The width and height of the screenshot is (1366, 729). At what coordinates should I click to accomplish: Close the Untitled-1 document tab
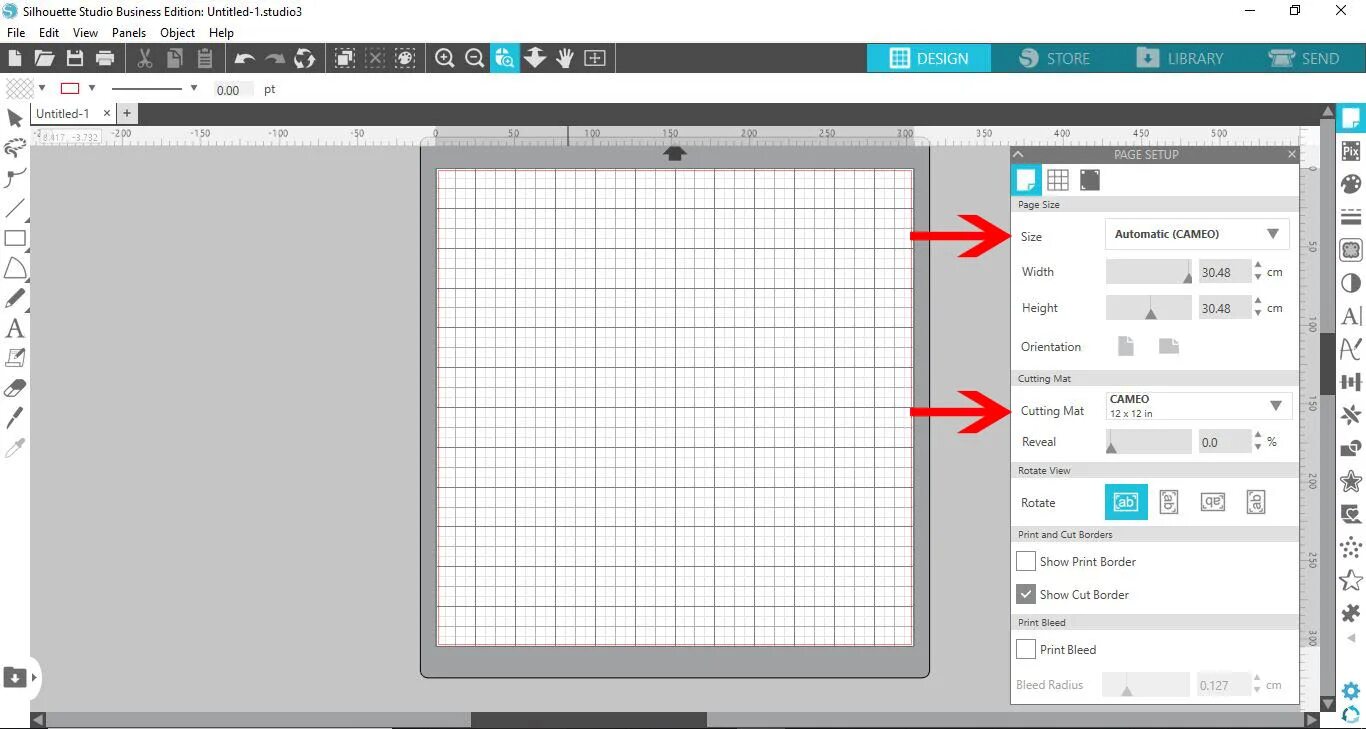107,114
